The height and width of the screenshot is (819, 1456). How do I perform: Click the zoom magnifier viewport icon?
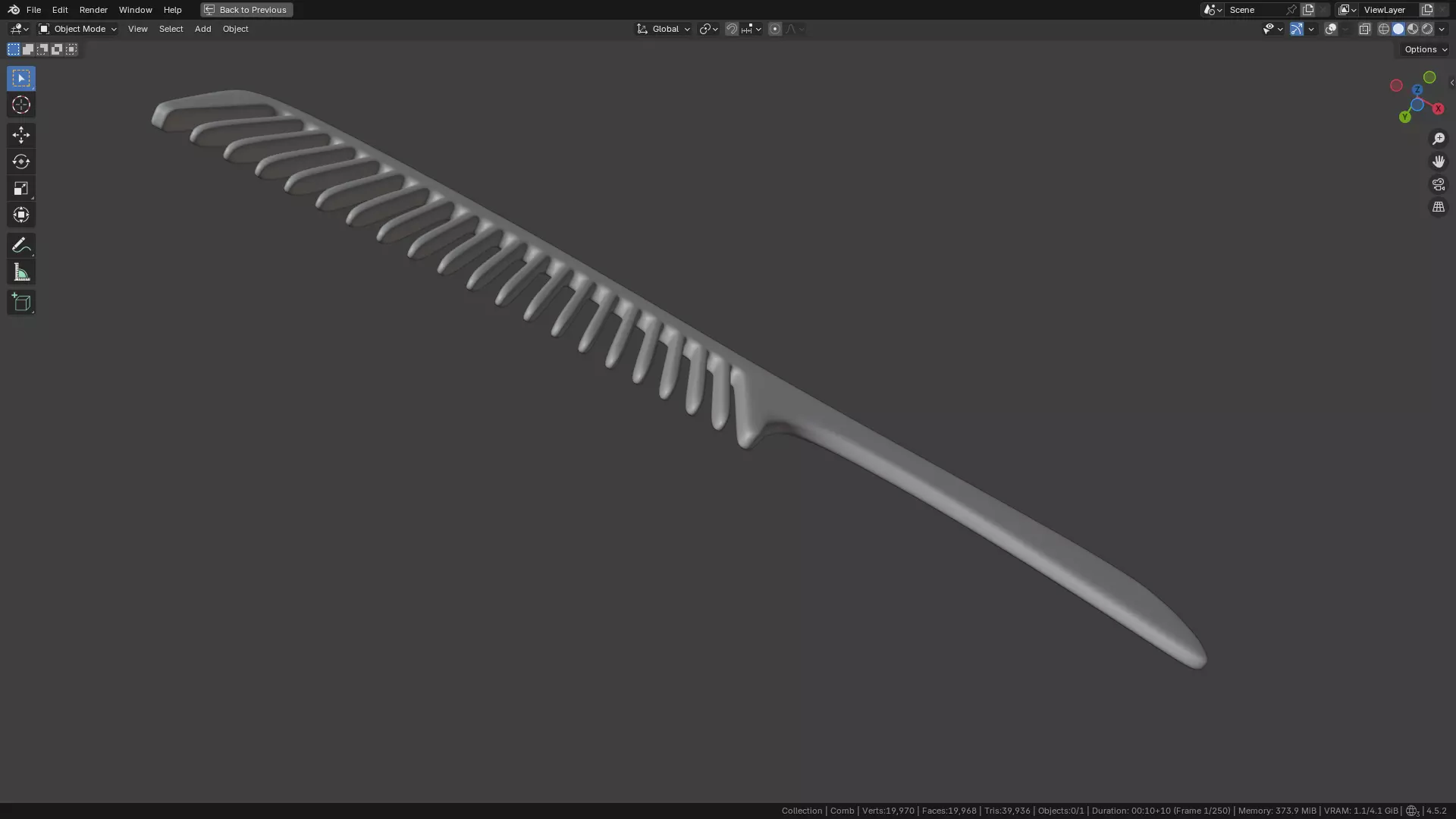tap(1439, 139)
